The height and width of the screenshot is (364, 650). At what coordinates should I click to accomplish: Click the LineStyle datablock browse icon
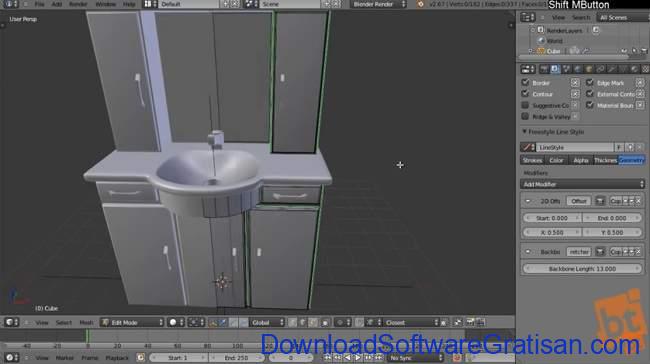528,147
